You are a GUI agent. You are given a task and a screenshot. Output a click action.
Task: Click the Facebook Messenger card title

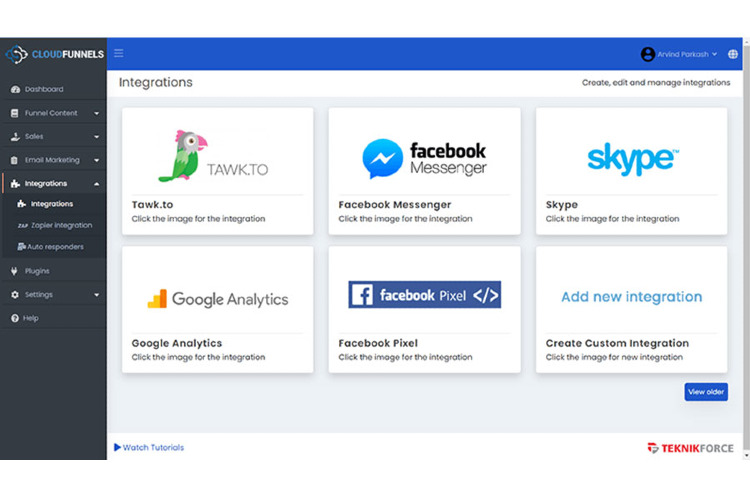click(x=395, y=205)
